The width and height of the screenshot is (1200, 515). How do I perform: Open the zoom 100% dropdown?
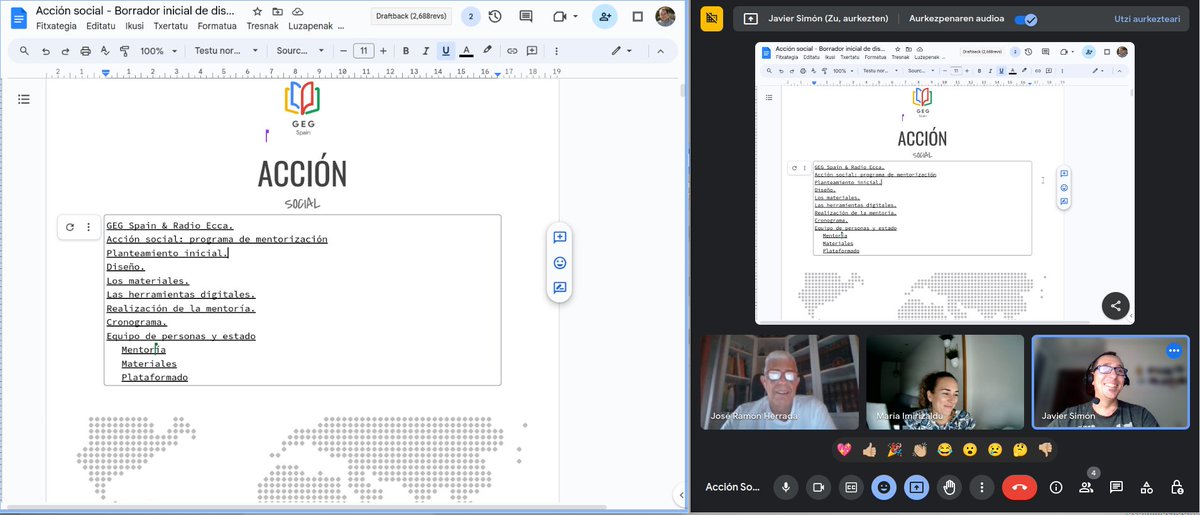click(x=159, y=50)
